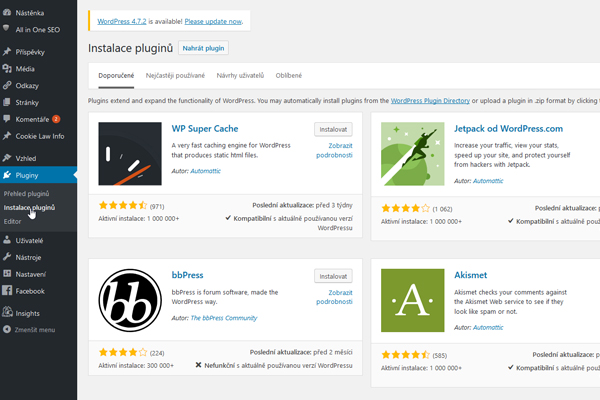Click the (224) rating count for bbPress
Screen dimensions: 600x400
[157, 353]
